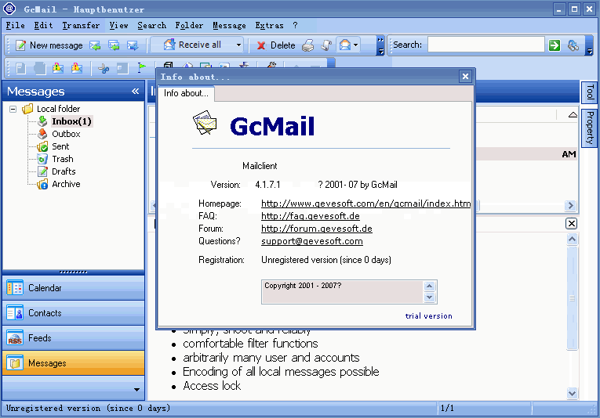Collapse the Local folder tree node
Image resolution: width=600 pixels, height=418 pixels.
tap(13, 109)
